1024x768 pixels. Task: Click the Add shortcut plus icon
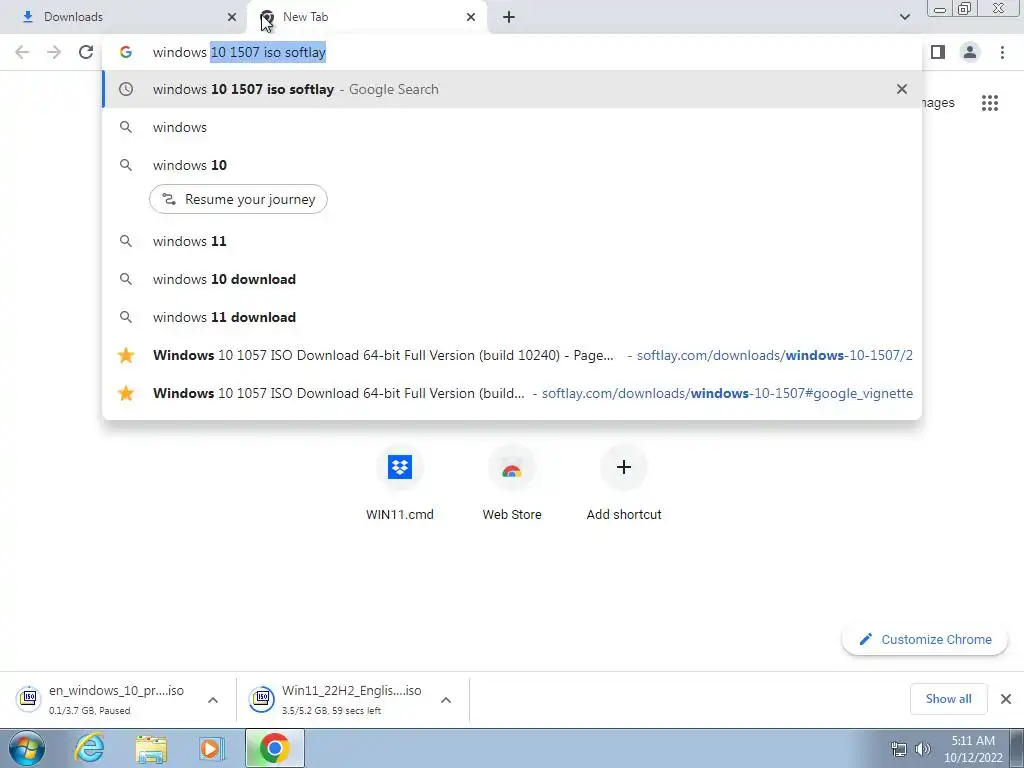click(x=624, y=468)
